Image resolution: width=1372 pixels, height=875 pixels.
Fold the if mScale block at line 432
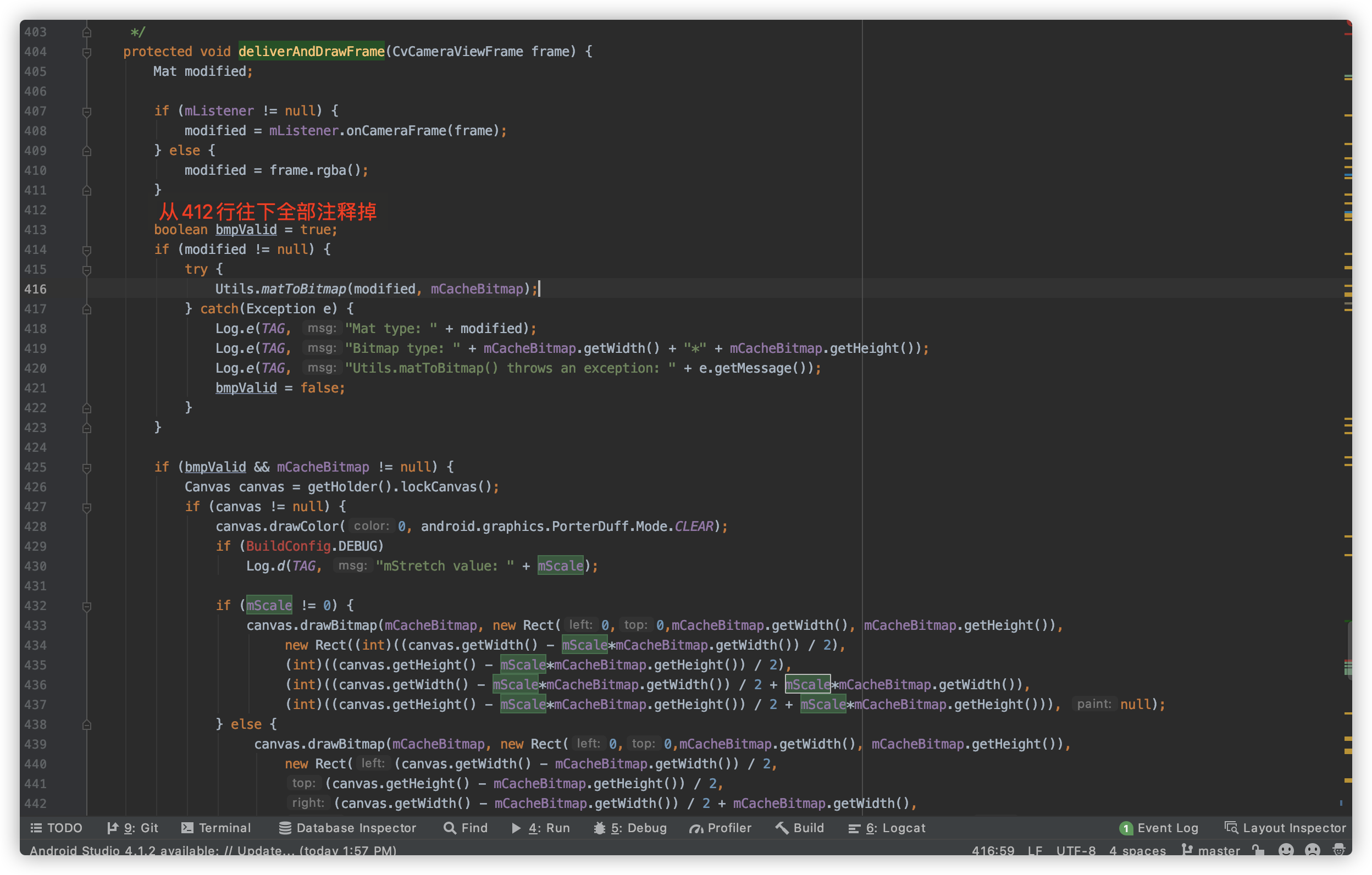(87, 606)
